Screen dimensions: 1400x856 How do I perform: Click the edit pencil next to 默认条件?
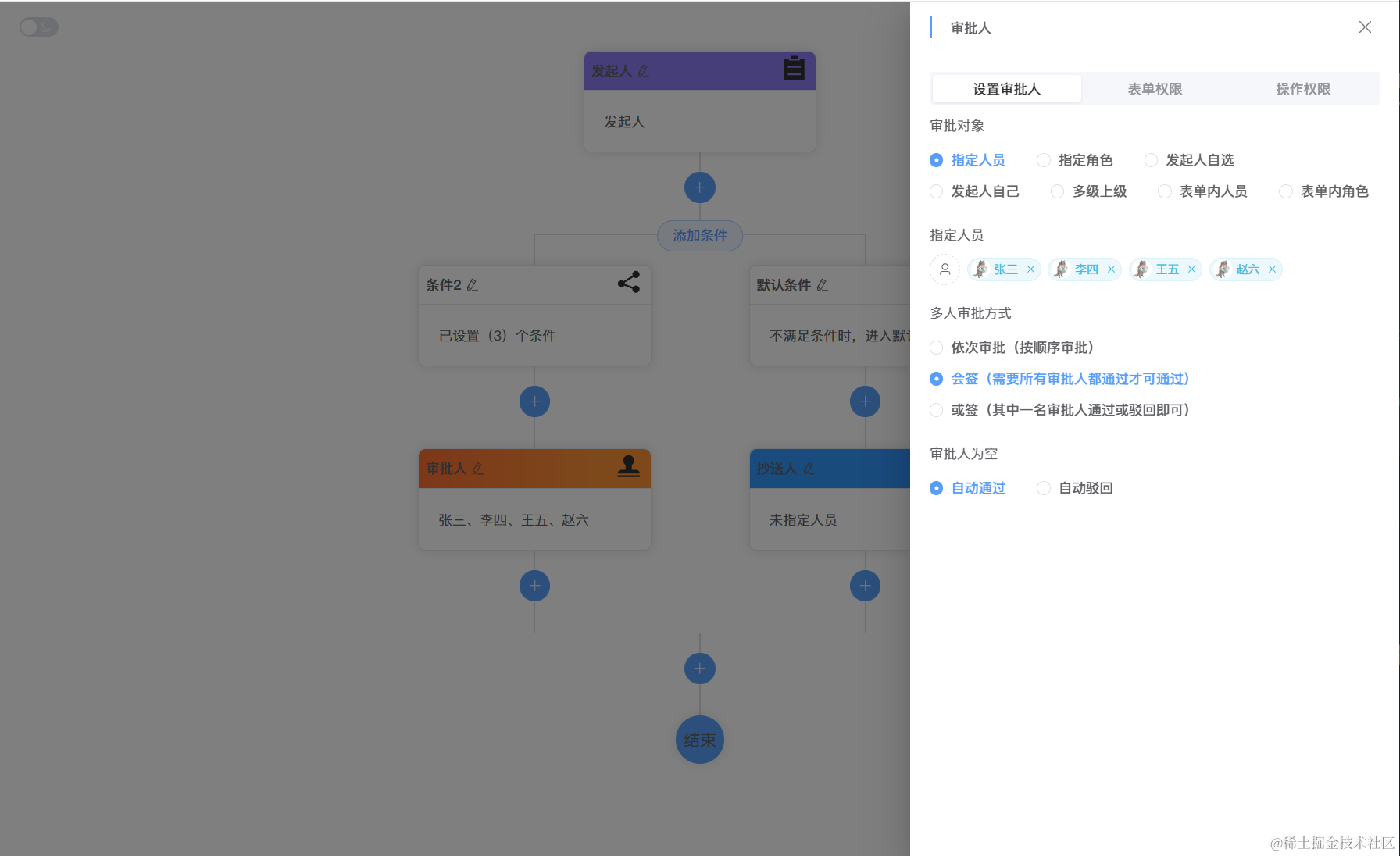tap(823, 285)
